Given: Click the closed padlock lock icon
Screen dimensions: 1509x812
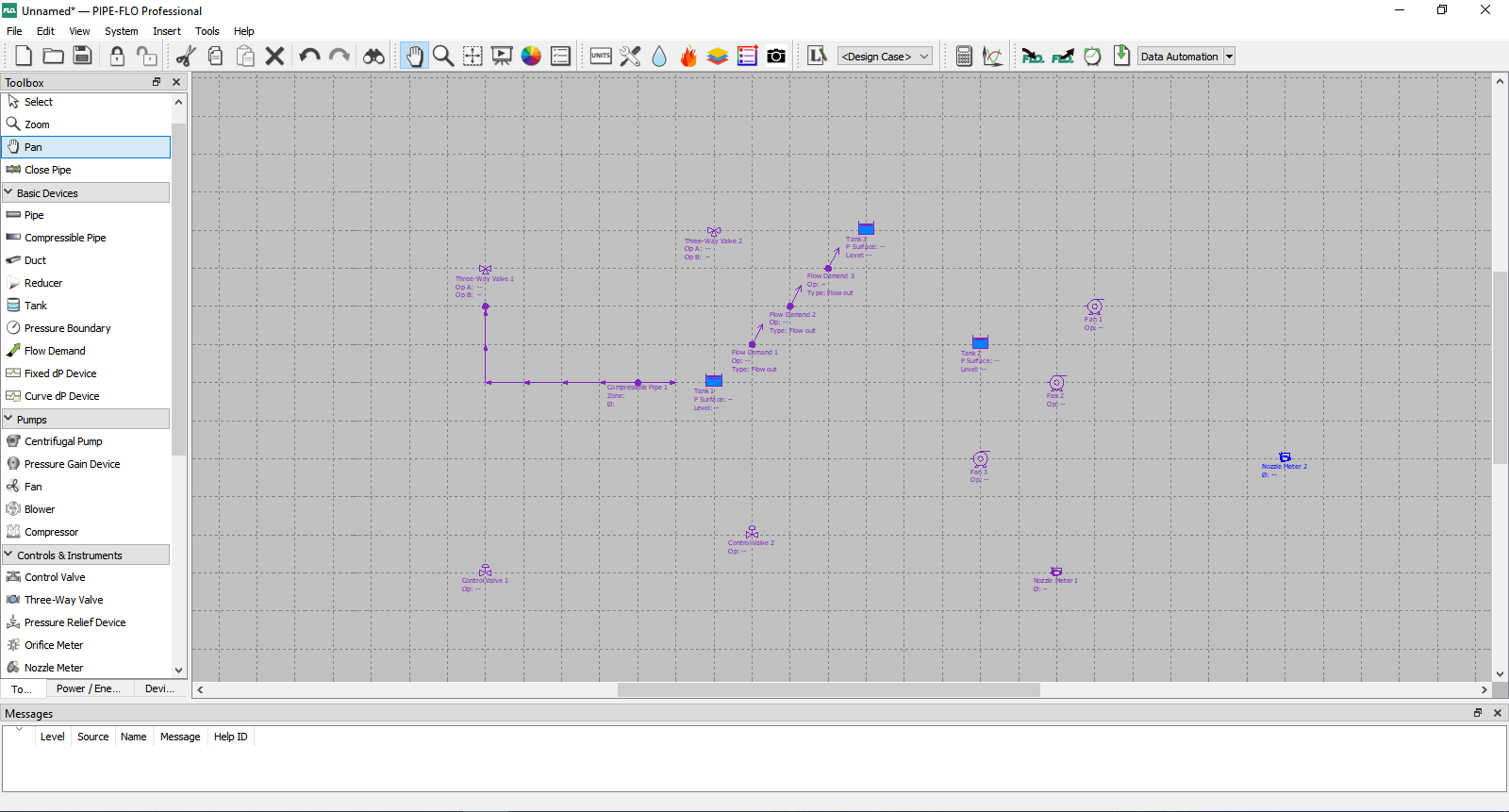Looking at the screenshot, I should (x=117, y=56).
